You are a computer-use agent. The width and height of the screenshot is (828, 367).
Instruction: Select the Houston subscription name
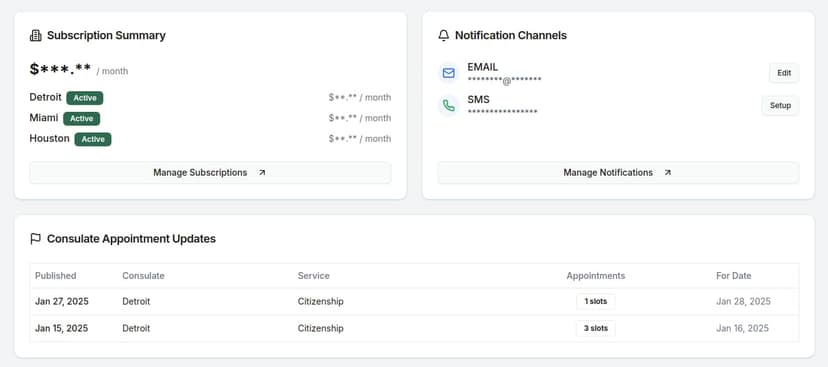pyautogui.click(x=50, y=138)
